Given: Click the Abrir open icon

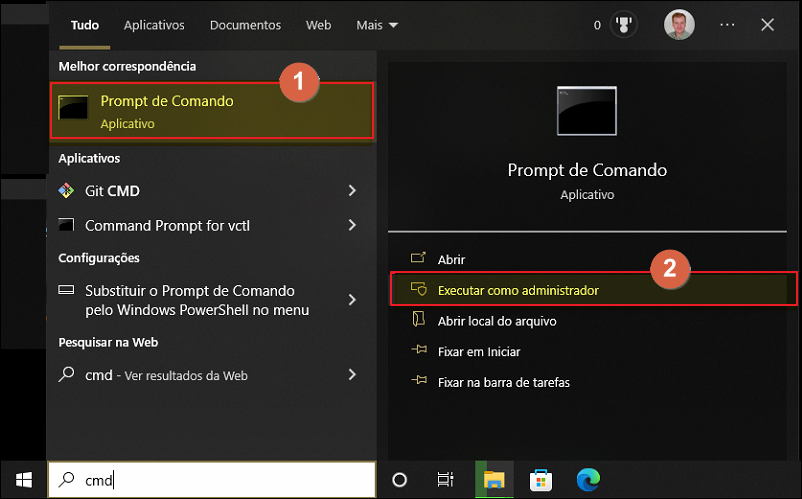Looking at the screenshot, I should (x=418, y=258).
